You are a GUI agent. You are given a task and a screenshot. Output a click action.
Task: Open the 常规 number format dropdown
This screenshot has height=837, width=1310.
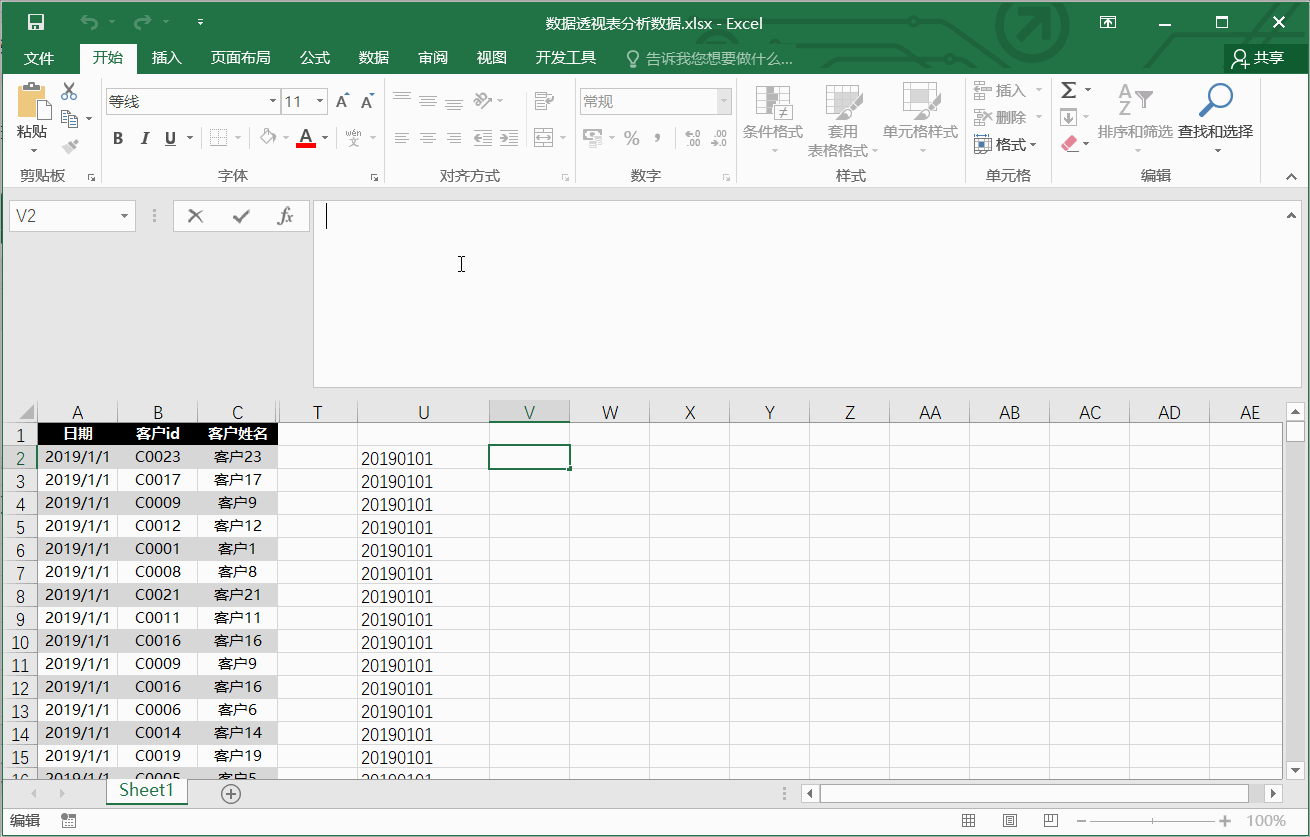click(x=724, y=101)
